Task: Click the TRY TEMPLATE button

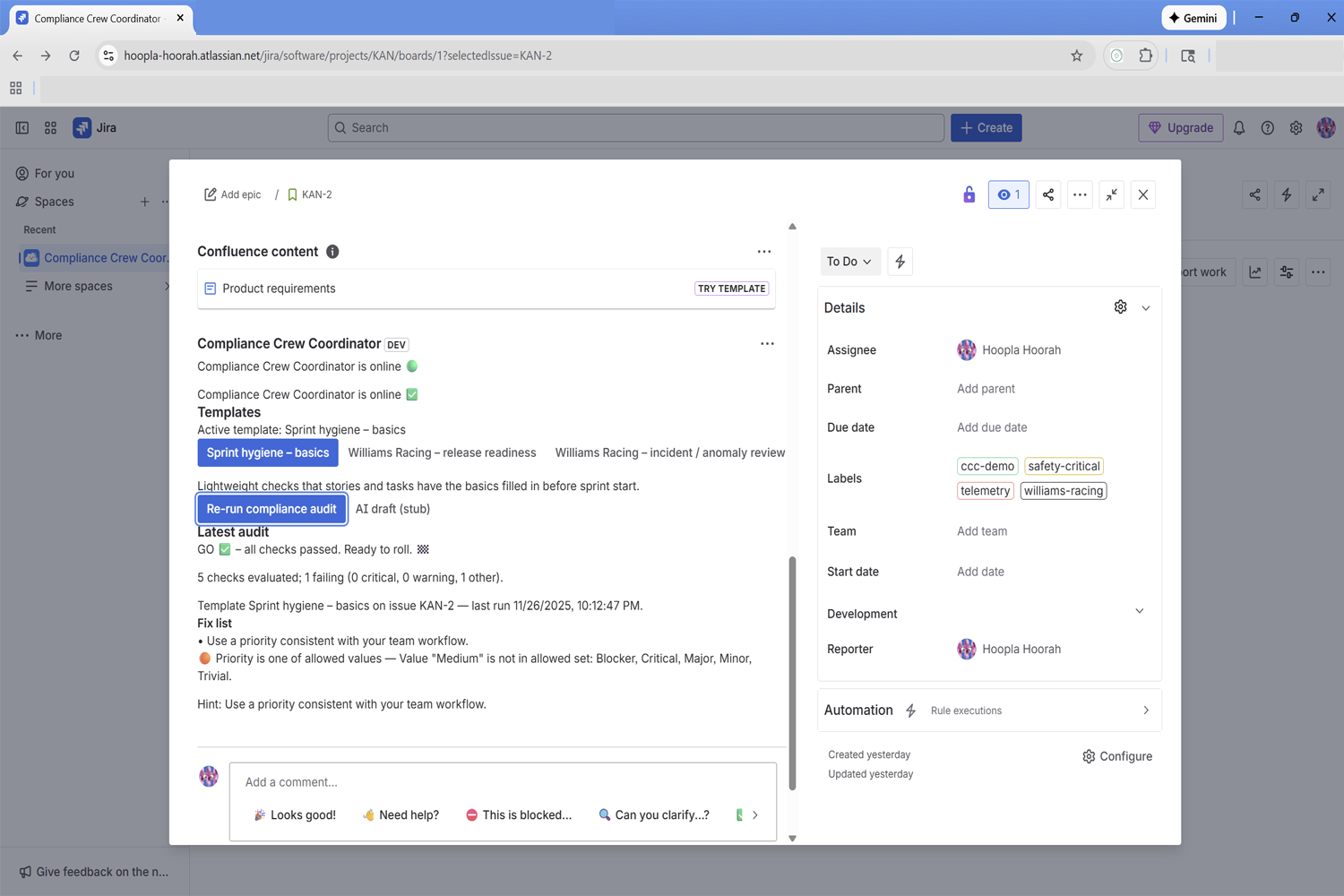Action: pos(732,289)
